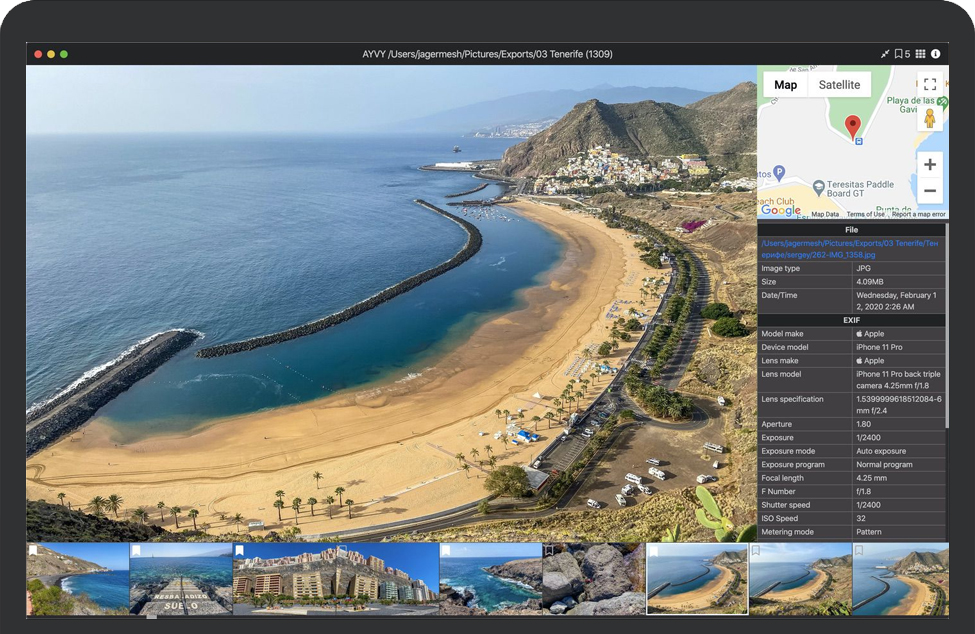Select the 'SUELO' pier thumbnail
This screenshot has width=975, height=634.
[181, 580]
